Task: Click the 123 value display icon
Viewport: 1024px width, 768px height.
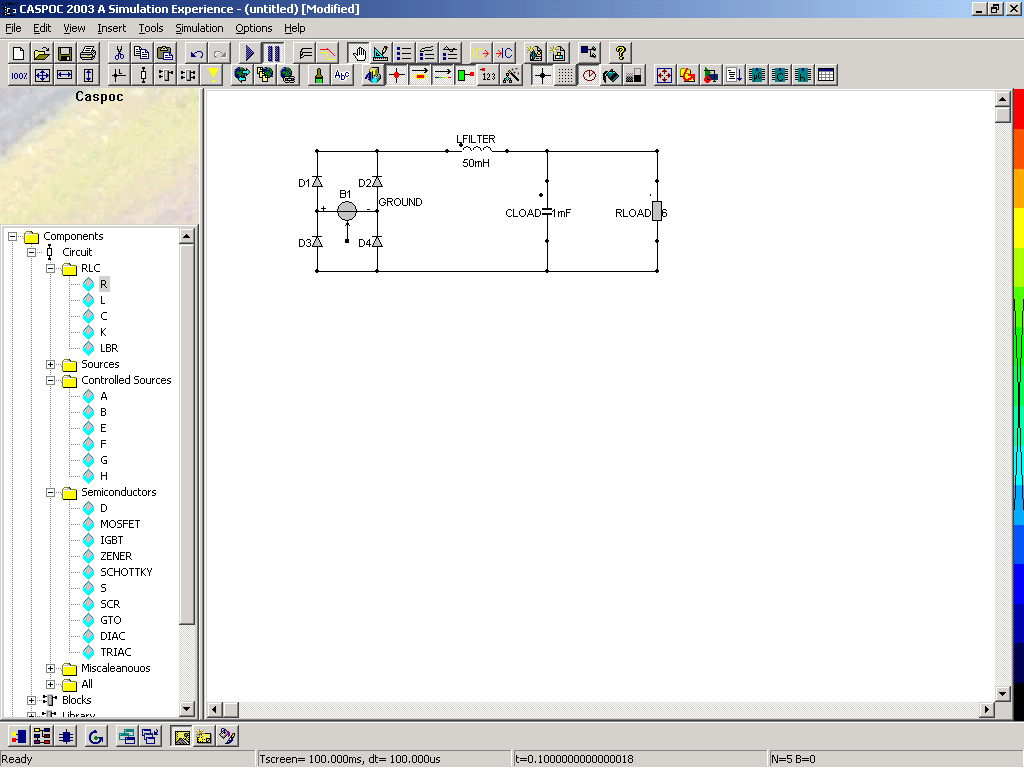Action: click(488, 75)
